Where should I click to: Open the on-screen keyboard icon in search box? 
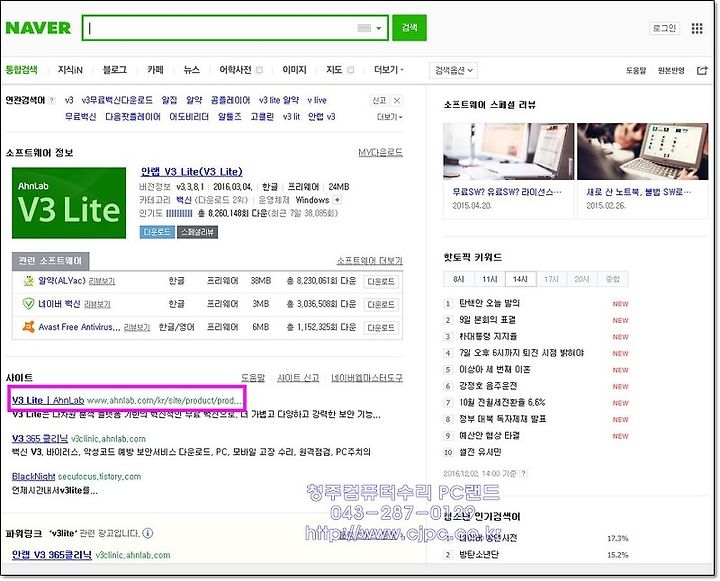coord(364,28)
